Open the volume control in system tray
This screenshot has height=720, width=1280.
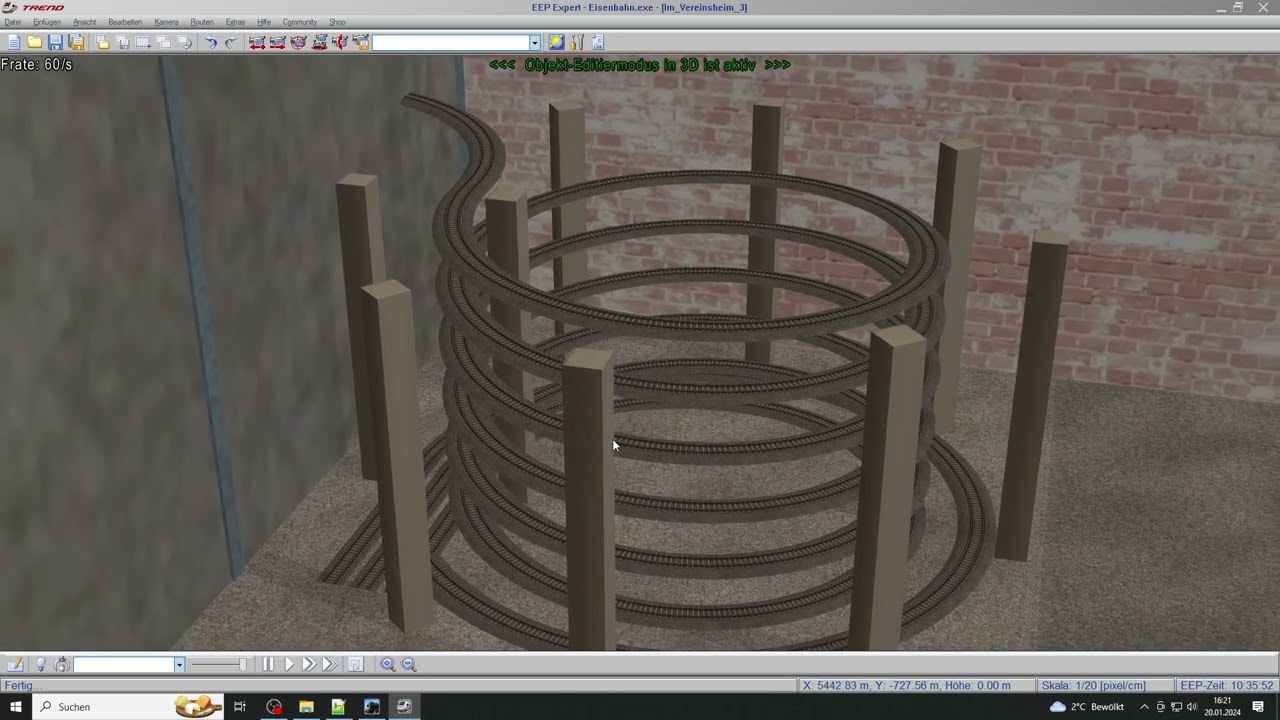[x=1192, y=707]
